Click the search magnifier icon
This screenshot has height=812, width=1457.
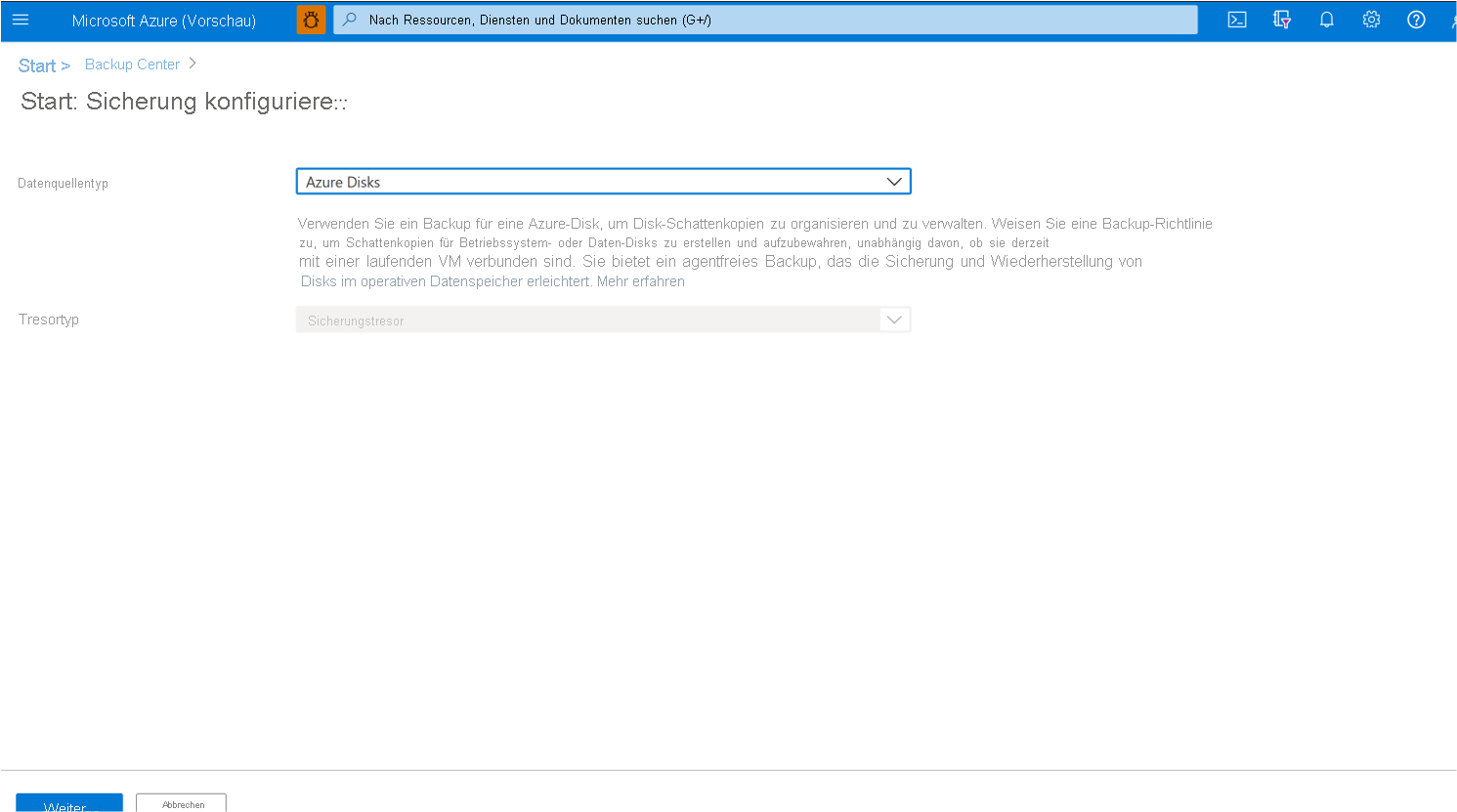click(x=350, y=20)
